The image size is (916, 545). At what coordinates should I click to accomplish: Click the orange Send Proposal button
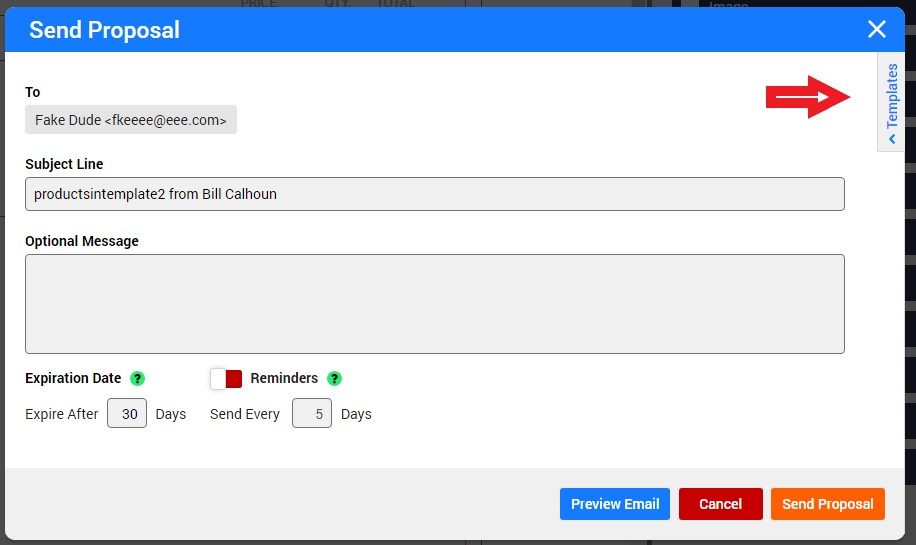[827, 504]
